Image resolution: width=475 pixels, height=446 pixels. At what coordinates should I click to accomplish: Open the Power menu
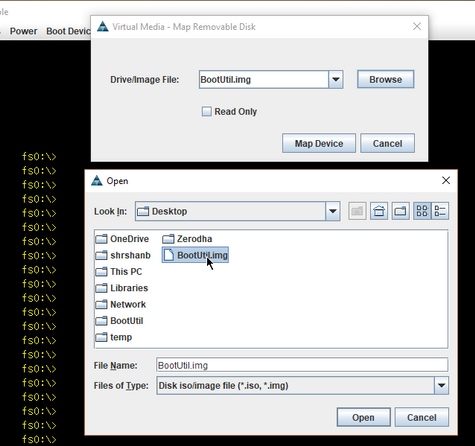click(23, 31)
